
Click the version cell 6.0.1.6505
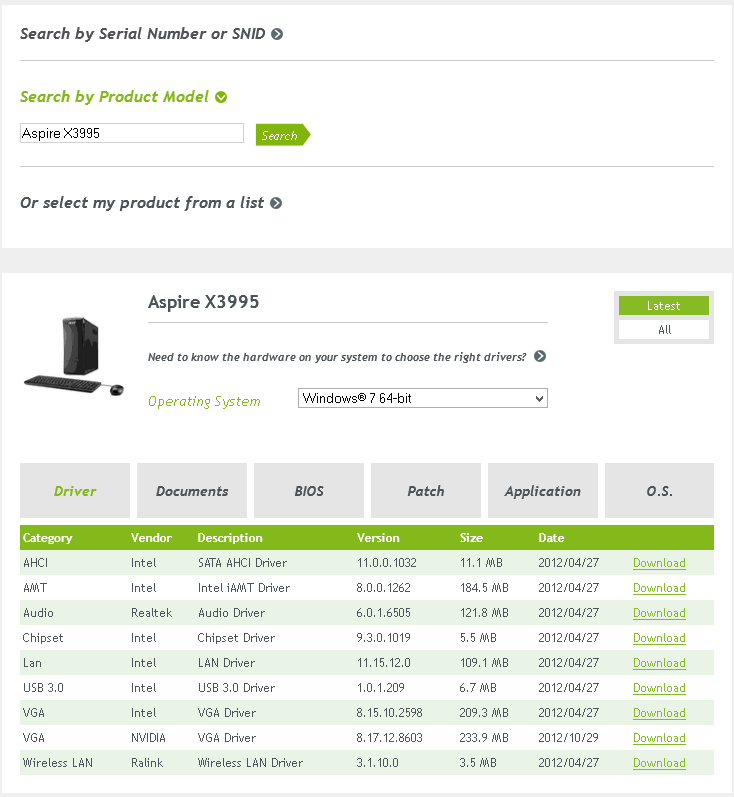[x=383, y=612]
